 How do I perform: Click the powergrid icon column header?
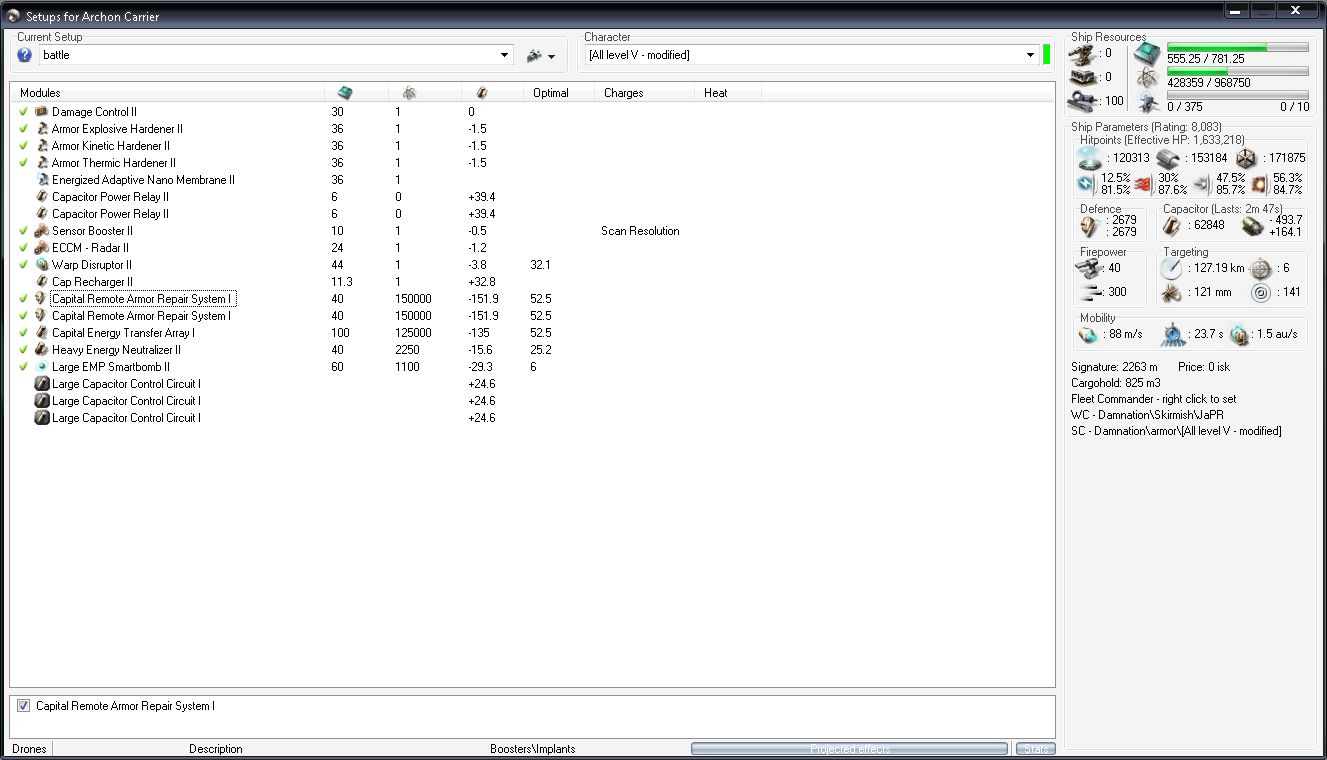(409, 93)
